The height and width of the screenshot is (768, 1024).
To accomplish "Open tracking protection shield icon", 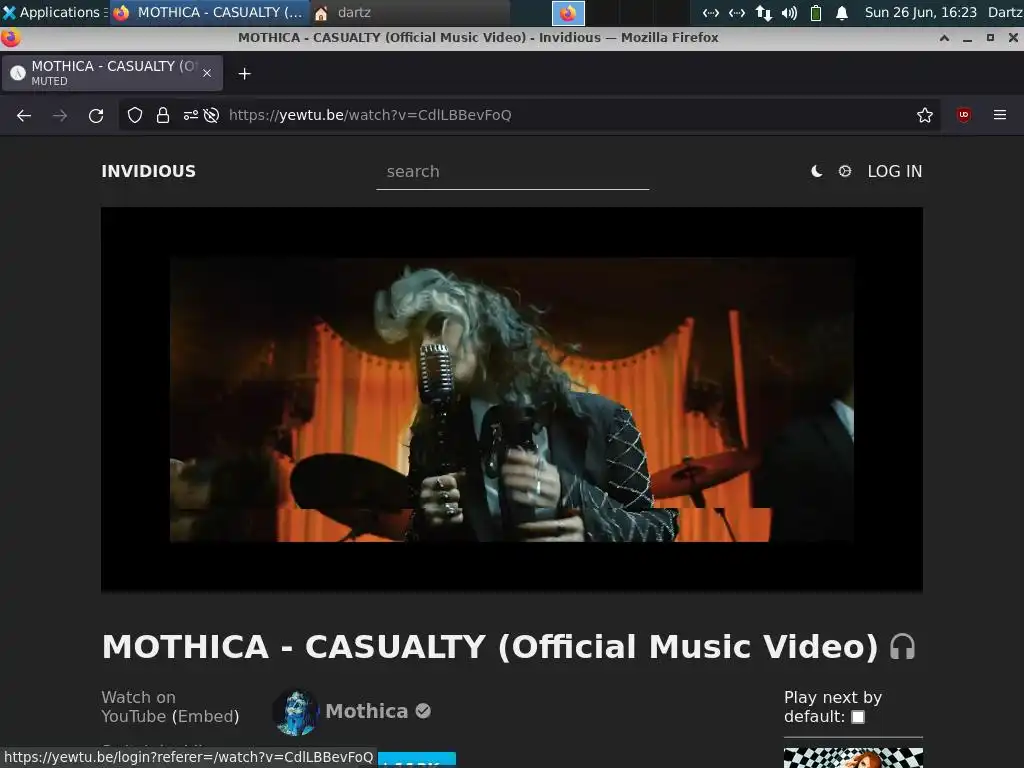I will [x=135, y=116].
